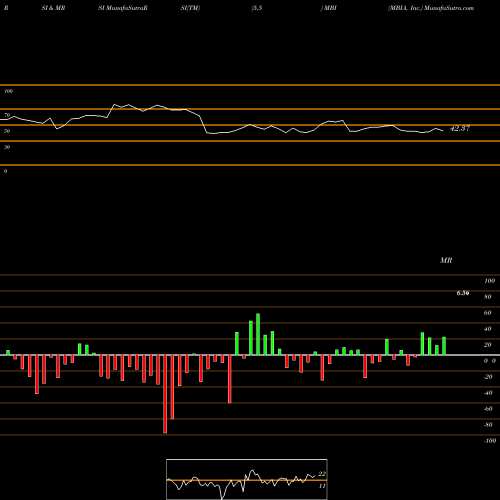500x500 pixels.
Task: Click the 6.56 value above the bar chart
Action: (463, 293)
